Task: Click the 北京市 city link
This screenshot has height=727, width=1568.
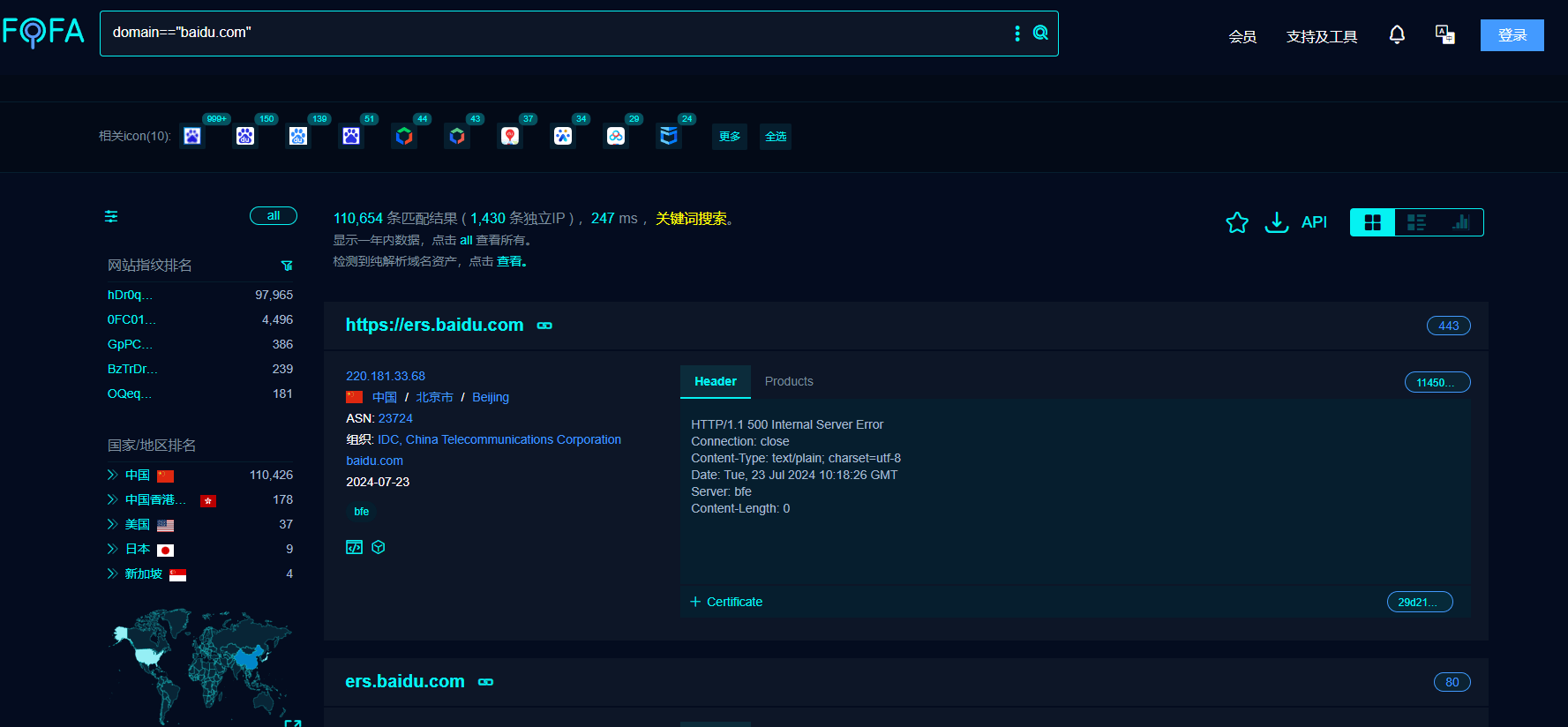Action: coord(434,397)
